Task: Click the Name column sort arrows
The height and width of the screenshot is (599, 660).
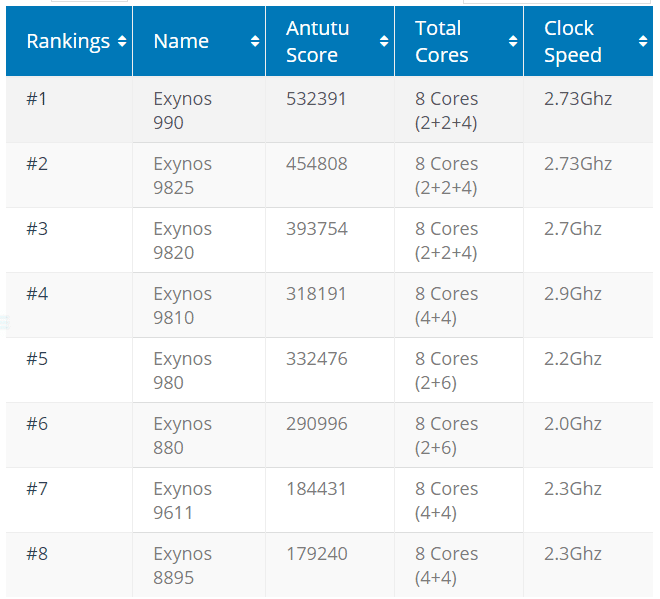Action: [x=255, y=41]
